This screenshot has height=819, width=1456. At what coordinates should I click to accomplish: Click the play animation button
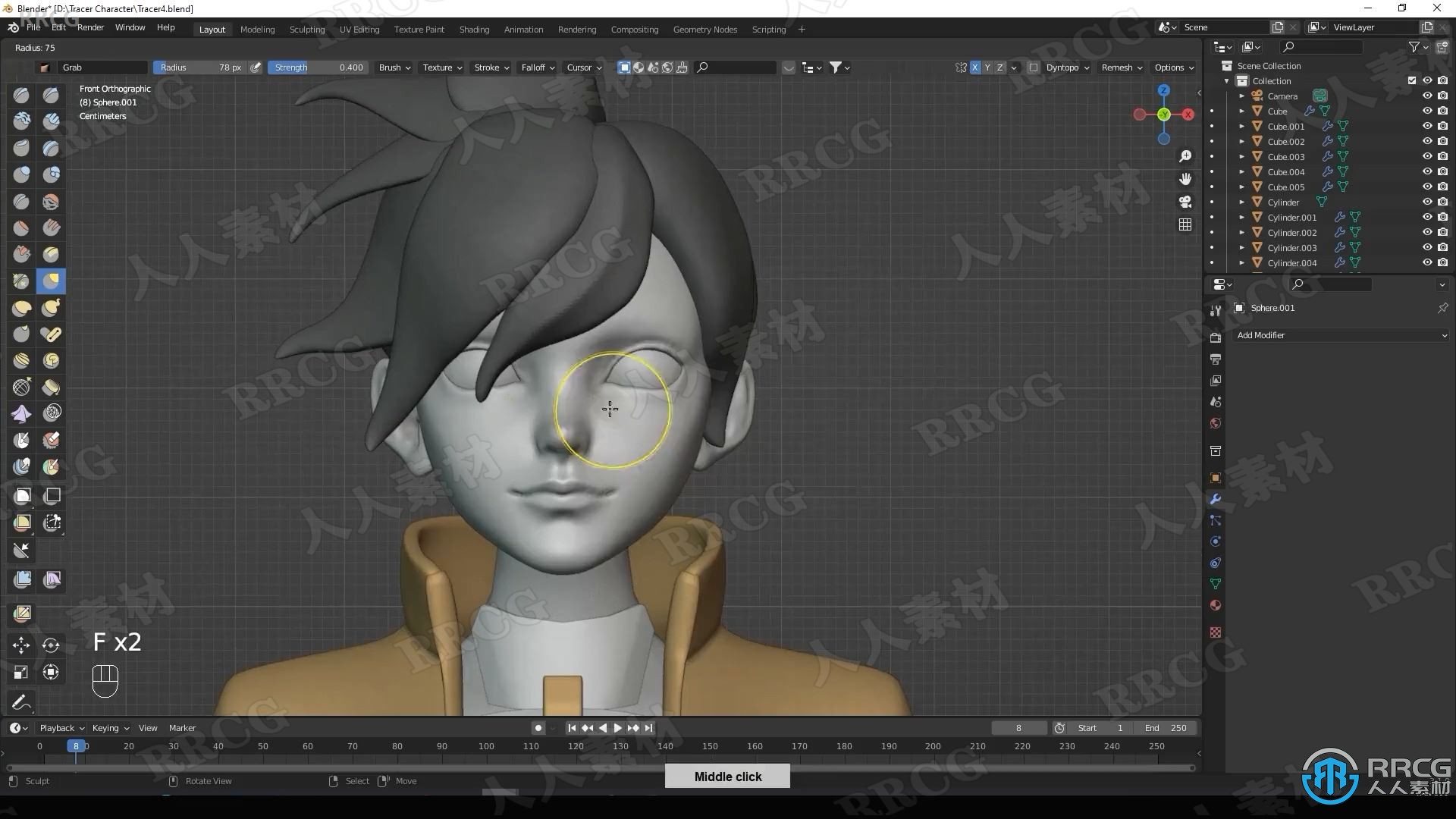click(x=618, y=728)
